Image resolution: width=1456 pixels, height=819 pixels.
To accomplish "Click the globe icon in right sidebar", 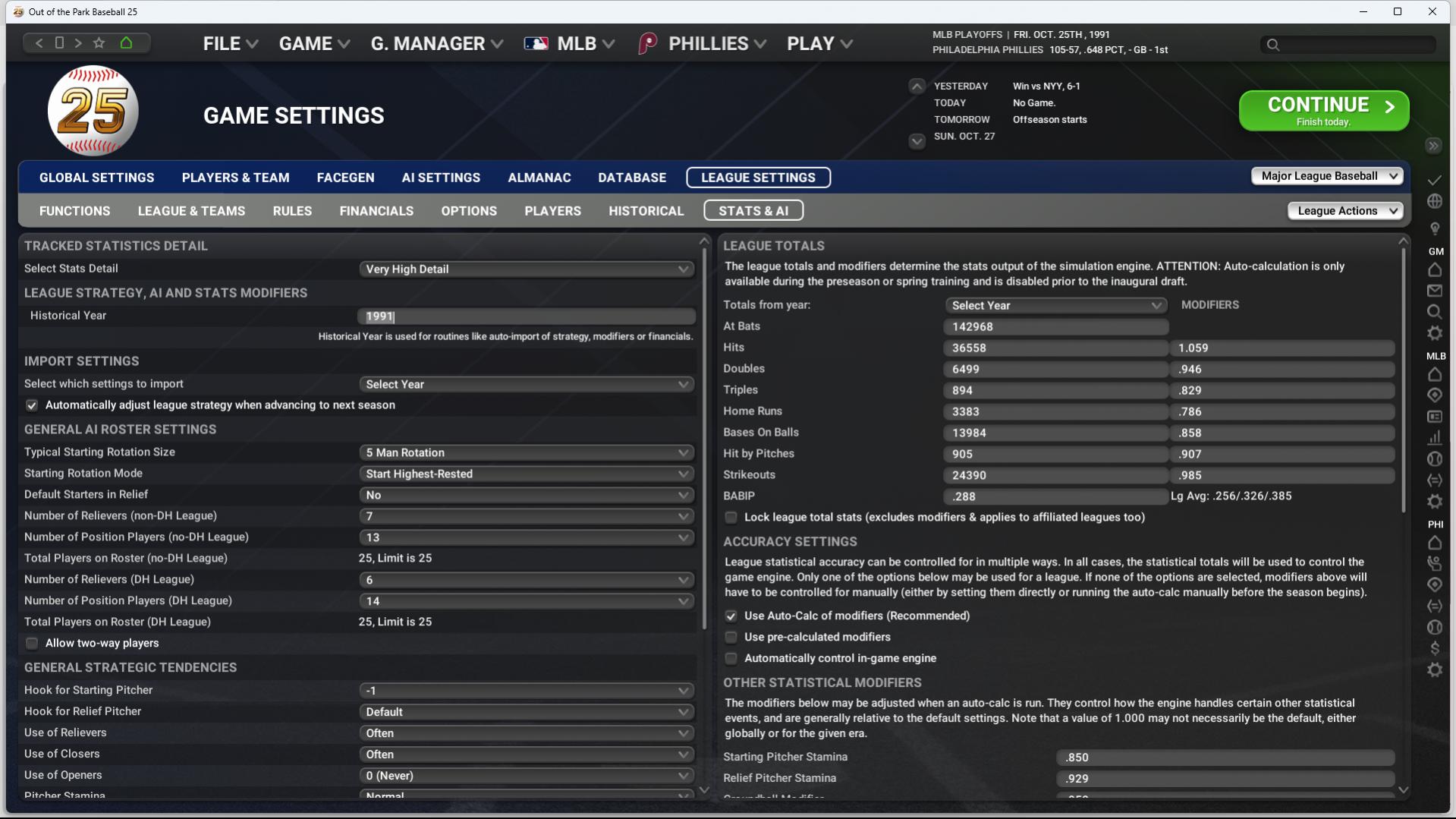I will pos(1434,201).
